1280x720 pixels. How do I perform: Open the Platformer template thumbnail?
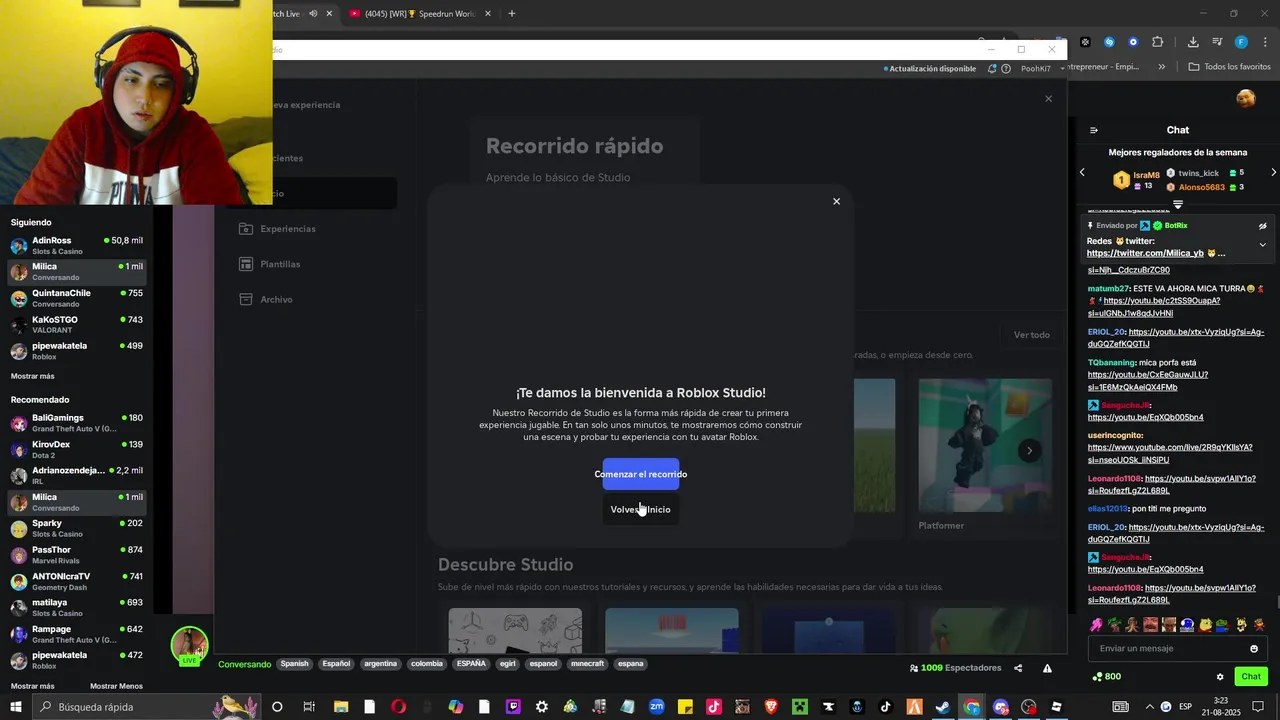tap(985, 445)
